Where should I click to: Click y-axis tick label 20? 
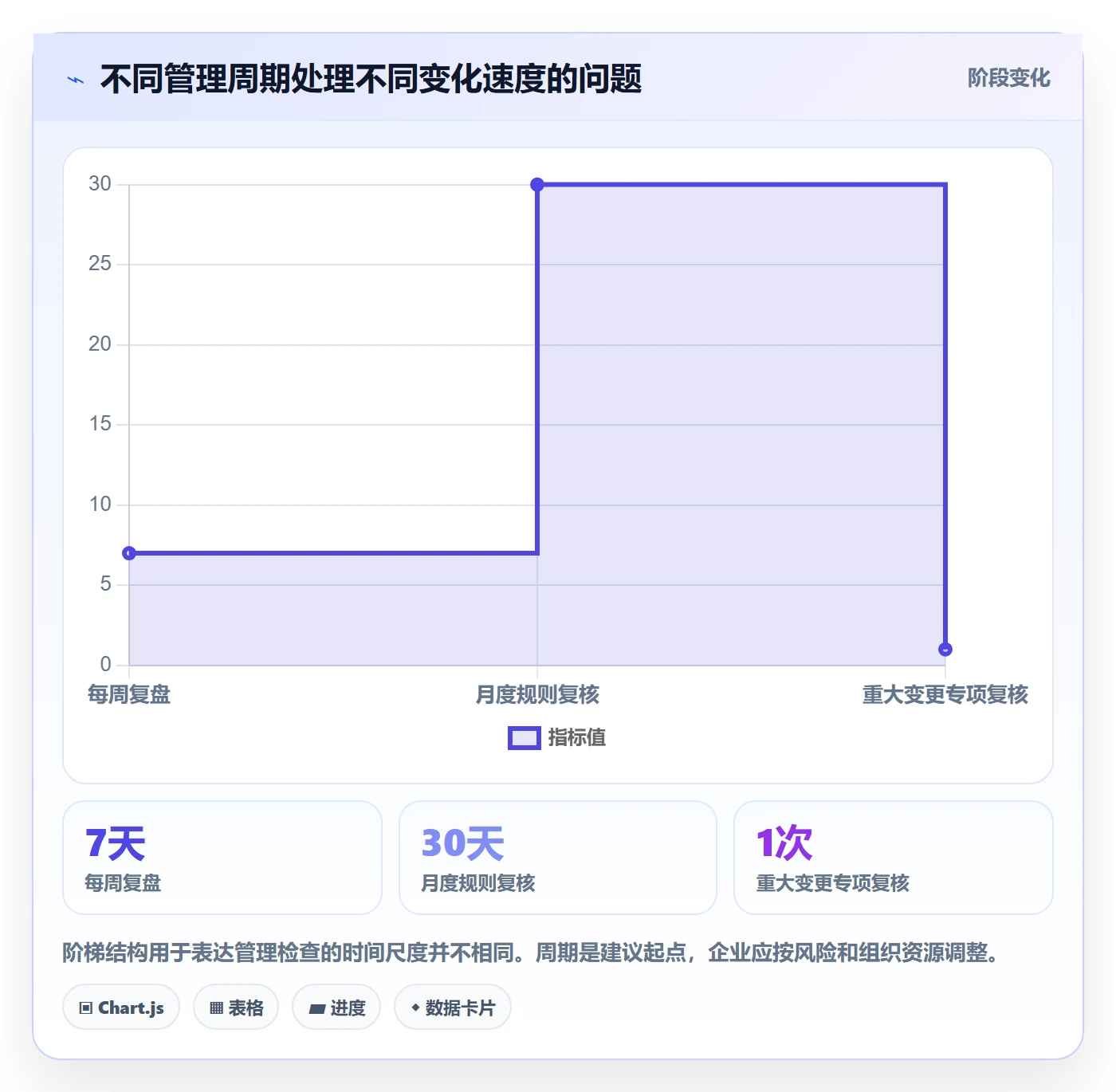(100, 344)
